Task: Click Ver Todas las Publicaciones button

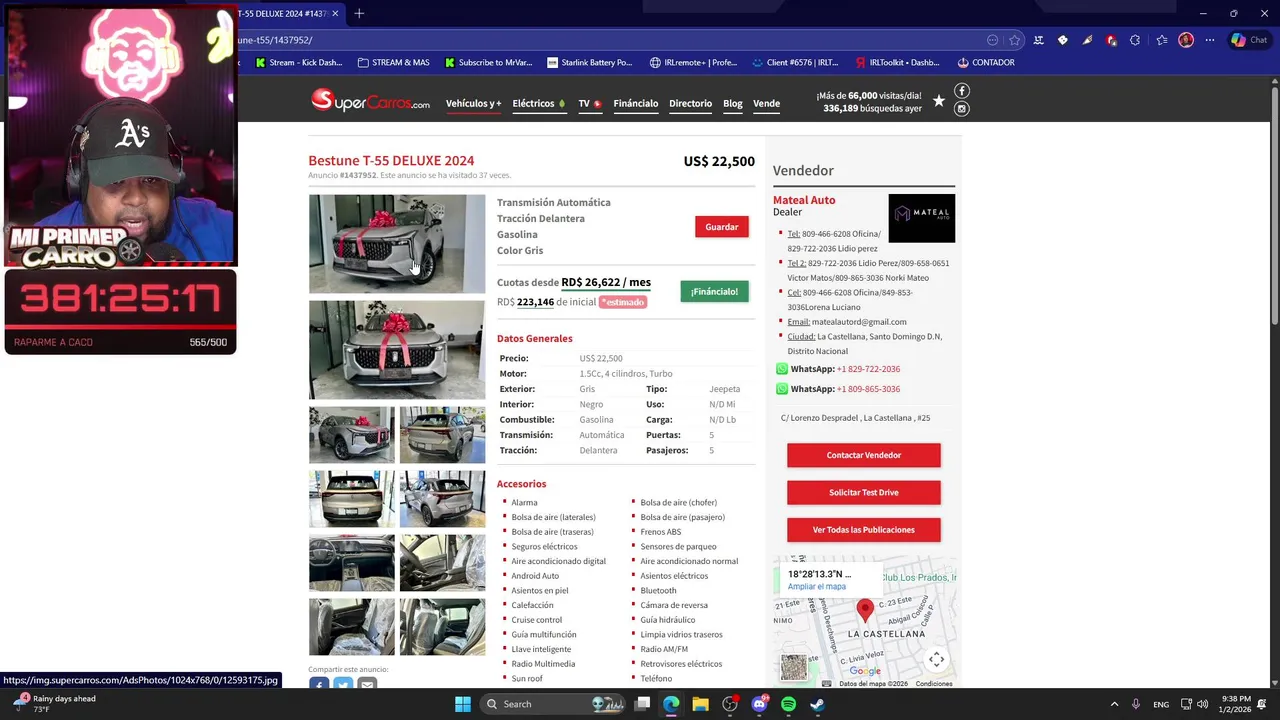Action: (864, 530)
